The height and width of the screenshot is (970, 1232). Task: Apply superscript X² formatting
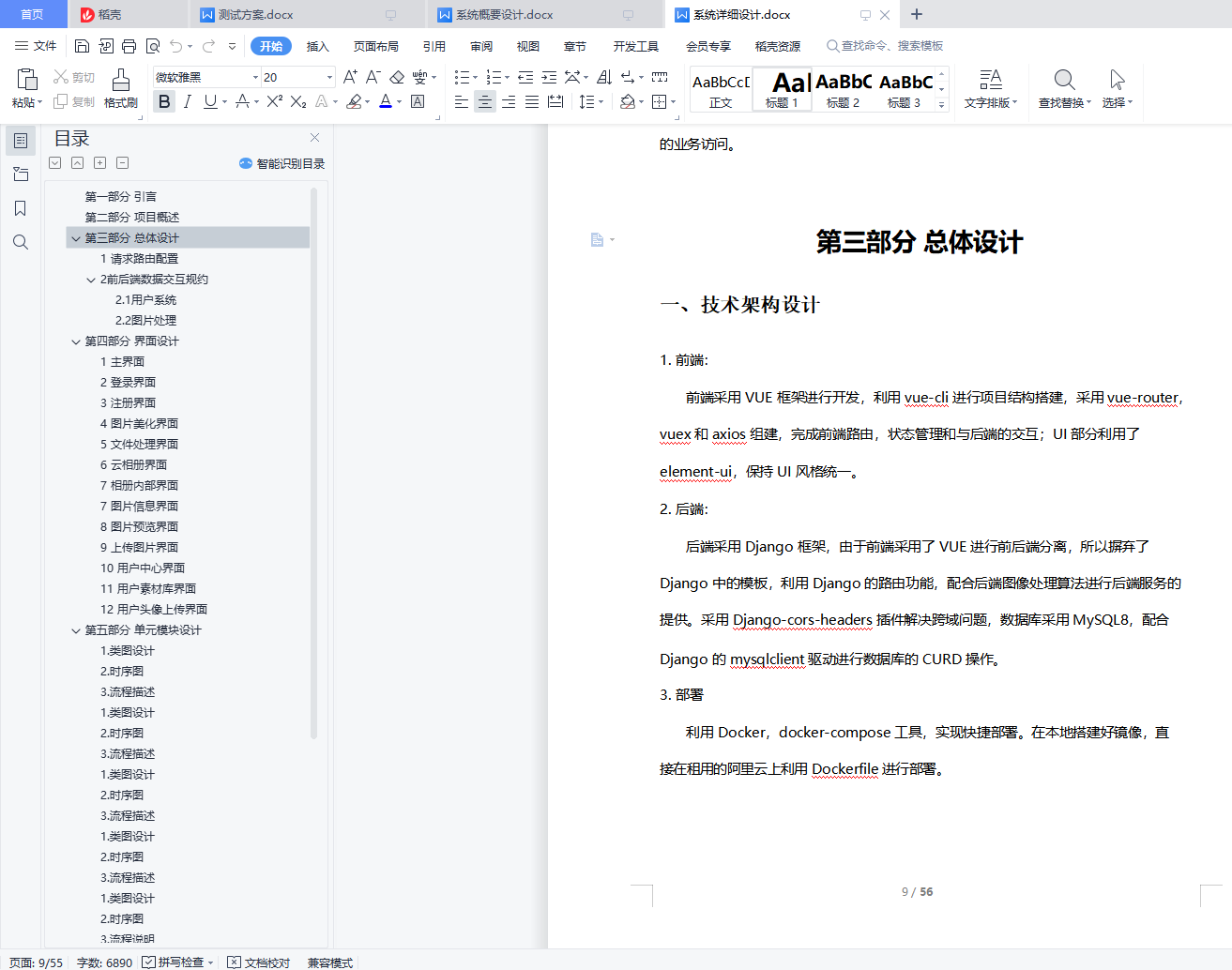click(x=274, y=101)
